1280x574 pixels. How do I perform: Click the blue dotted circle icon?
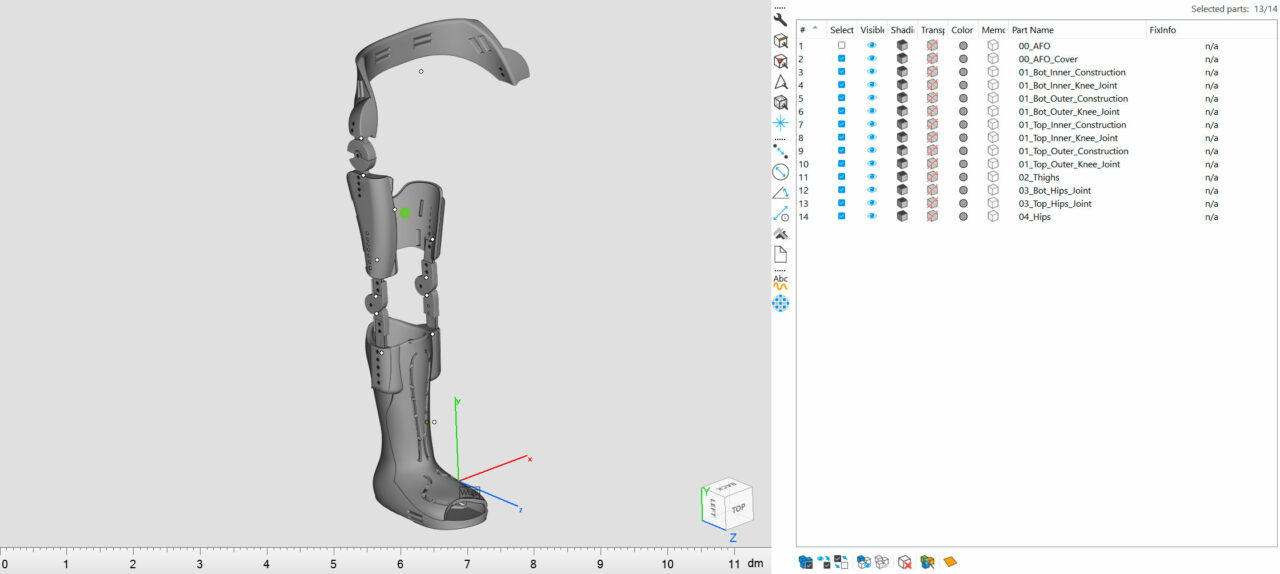[780, 302]
